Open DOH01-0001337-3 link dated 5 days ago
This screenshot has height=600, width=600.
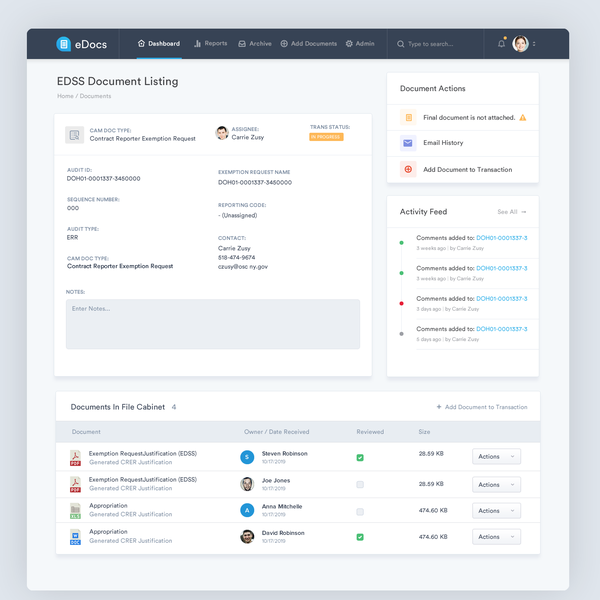coord(502,329)
